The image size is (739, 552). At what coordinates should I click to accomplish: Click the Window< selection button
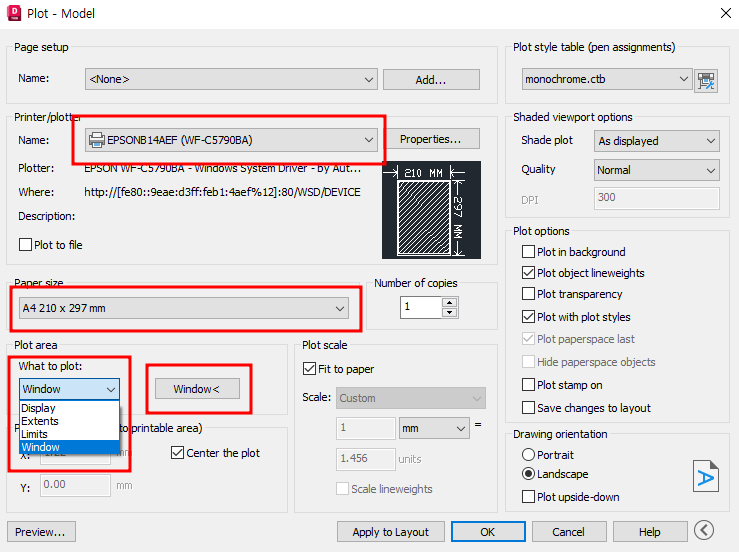[x=197, y=389]
